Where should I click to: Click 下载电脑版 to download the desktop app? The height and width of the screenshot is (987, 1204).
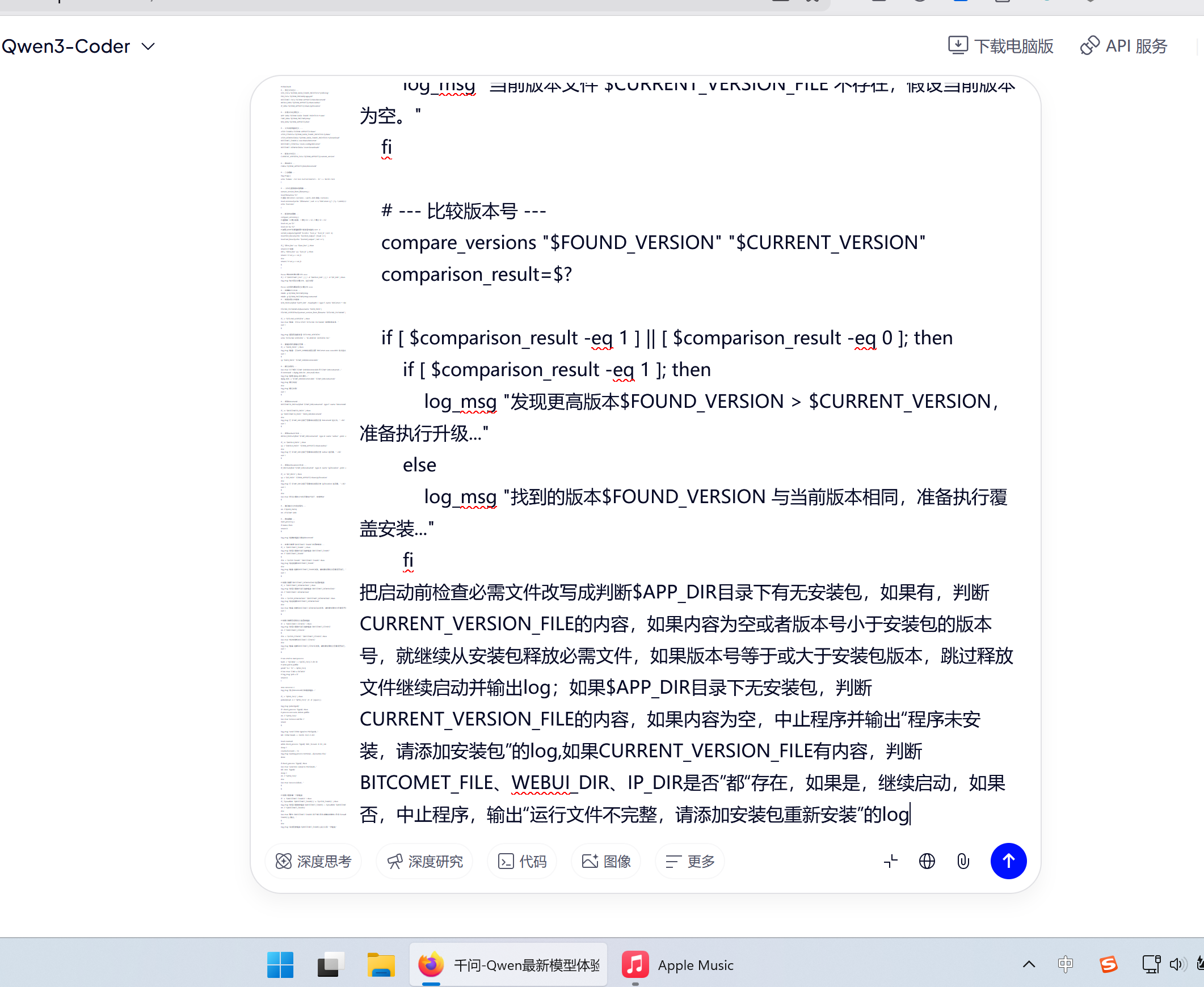[1000, 45]
